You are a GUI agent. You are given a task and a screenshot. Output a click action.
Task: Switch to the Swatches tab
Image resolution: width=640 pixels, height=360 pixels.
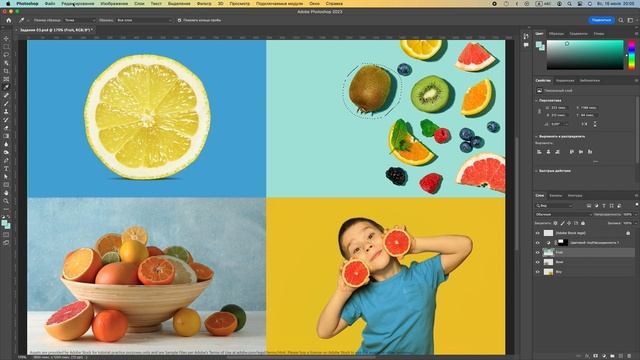tap(556, 34)
